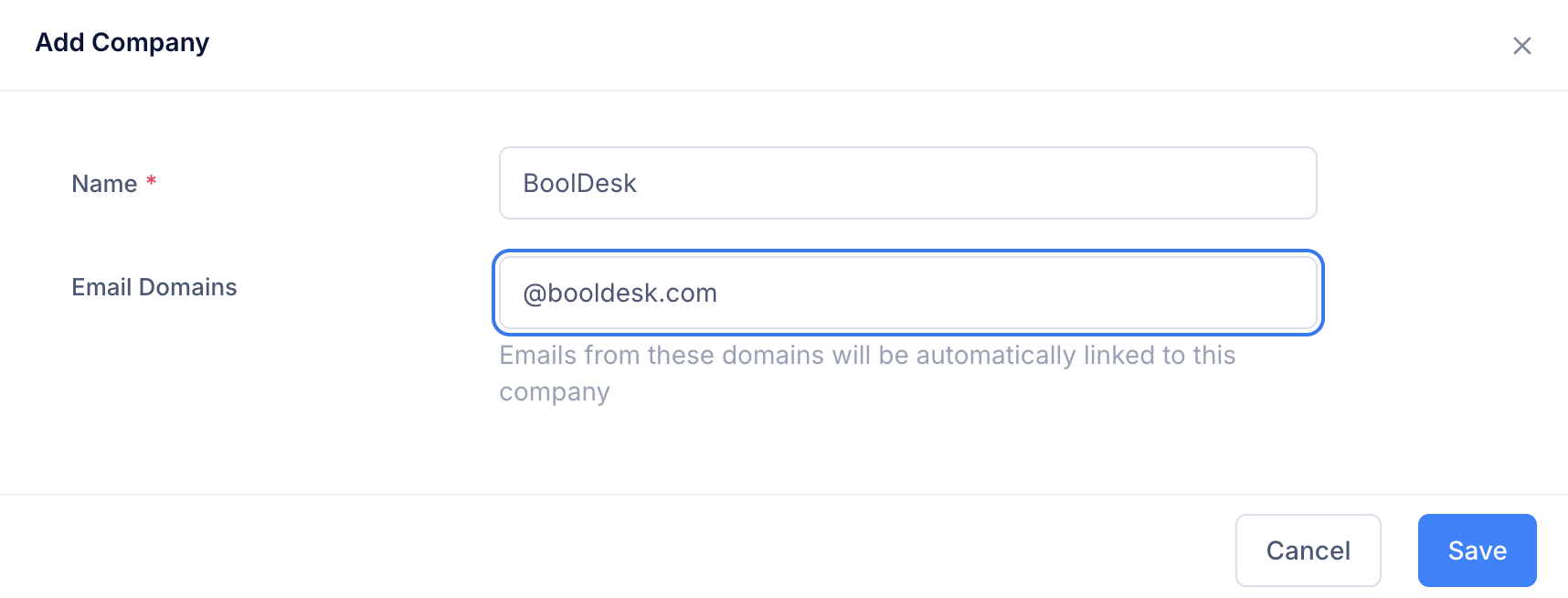This screenshot has height=598, width=1568.
Task: Click the word Cancel in footer
Action: coord(1308,550)
